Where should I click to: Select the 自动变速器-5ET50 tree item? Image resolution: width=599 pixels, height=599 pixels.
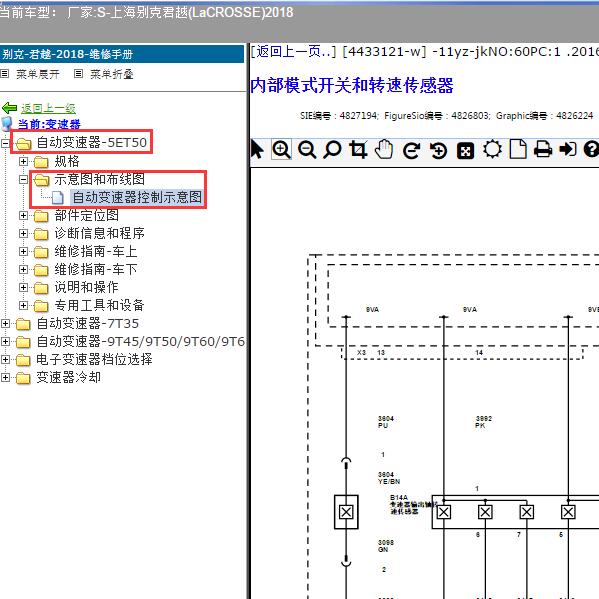92,142
